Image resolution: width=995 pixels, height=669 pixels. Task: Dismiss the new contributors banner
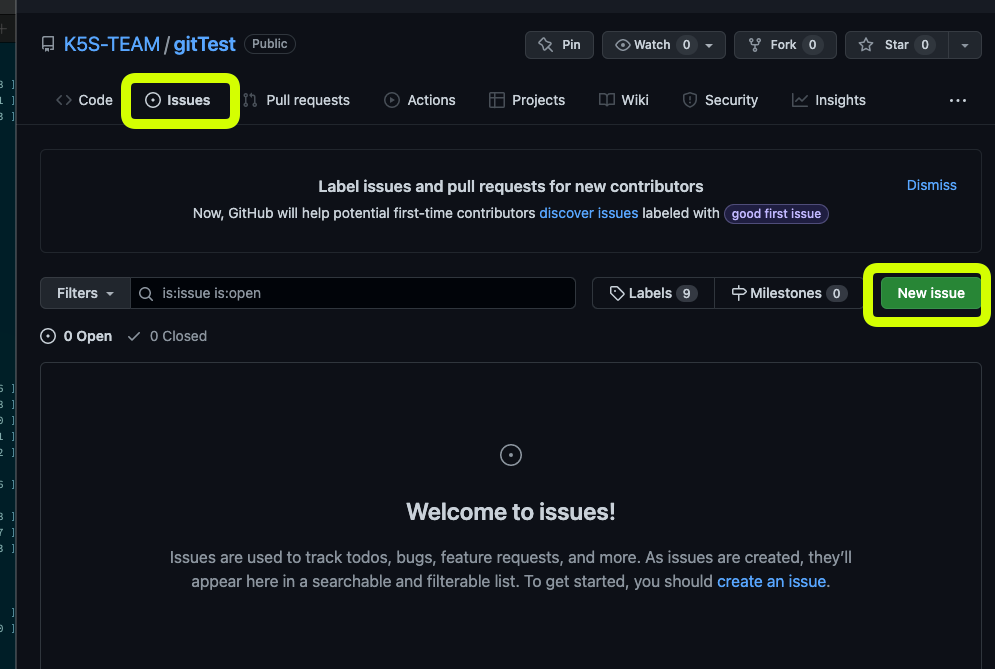pos(931,185)
